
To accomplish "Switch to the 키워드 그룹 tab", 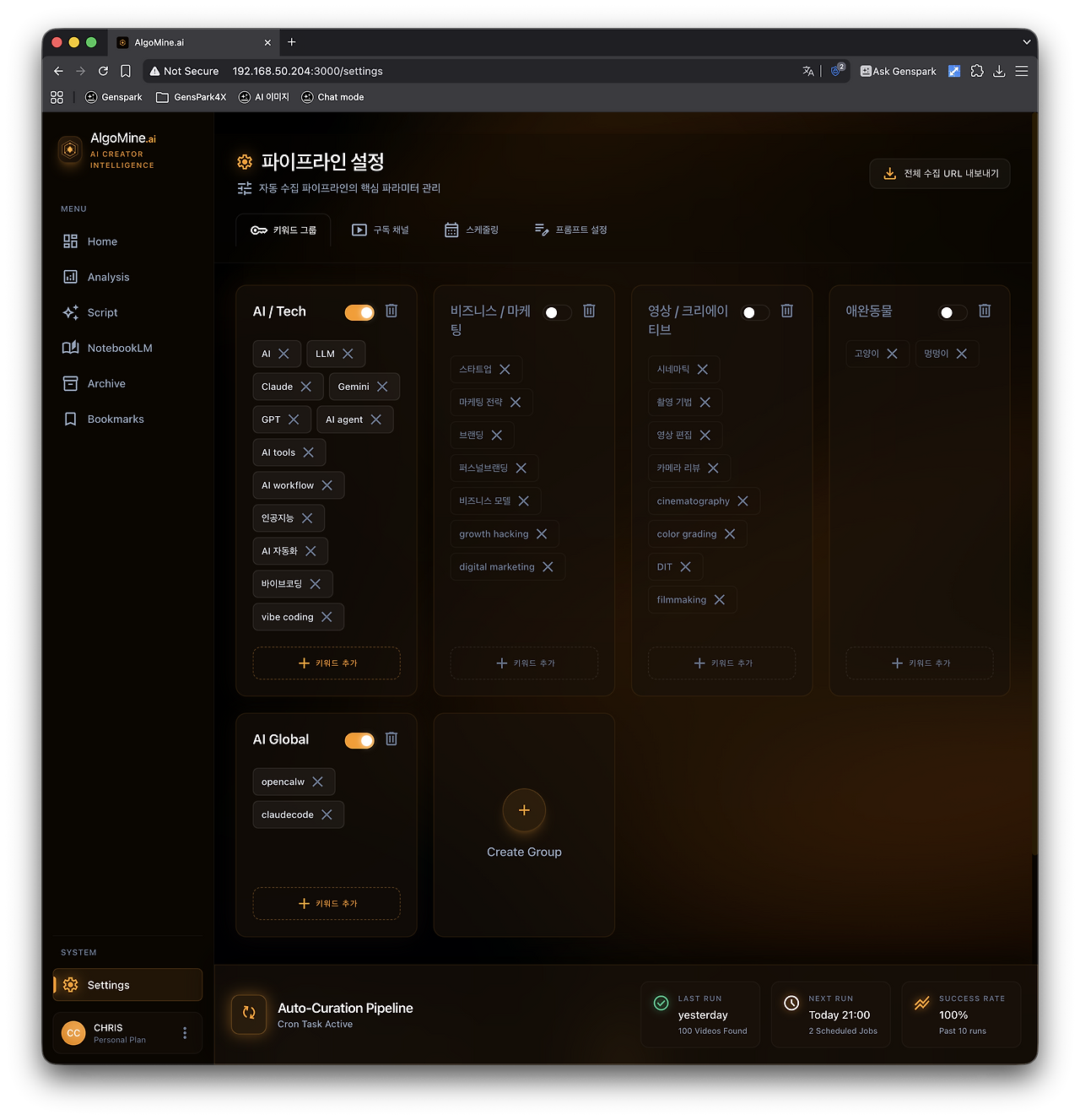I will [283, 230].
